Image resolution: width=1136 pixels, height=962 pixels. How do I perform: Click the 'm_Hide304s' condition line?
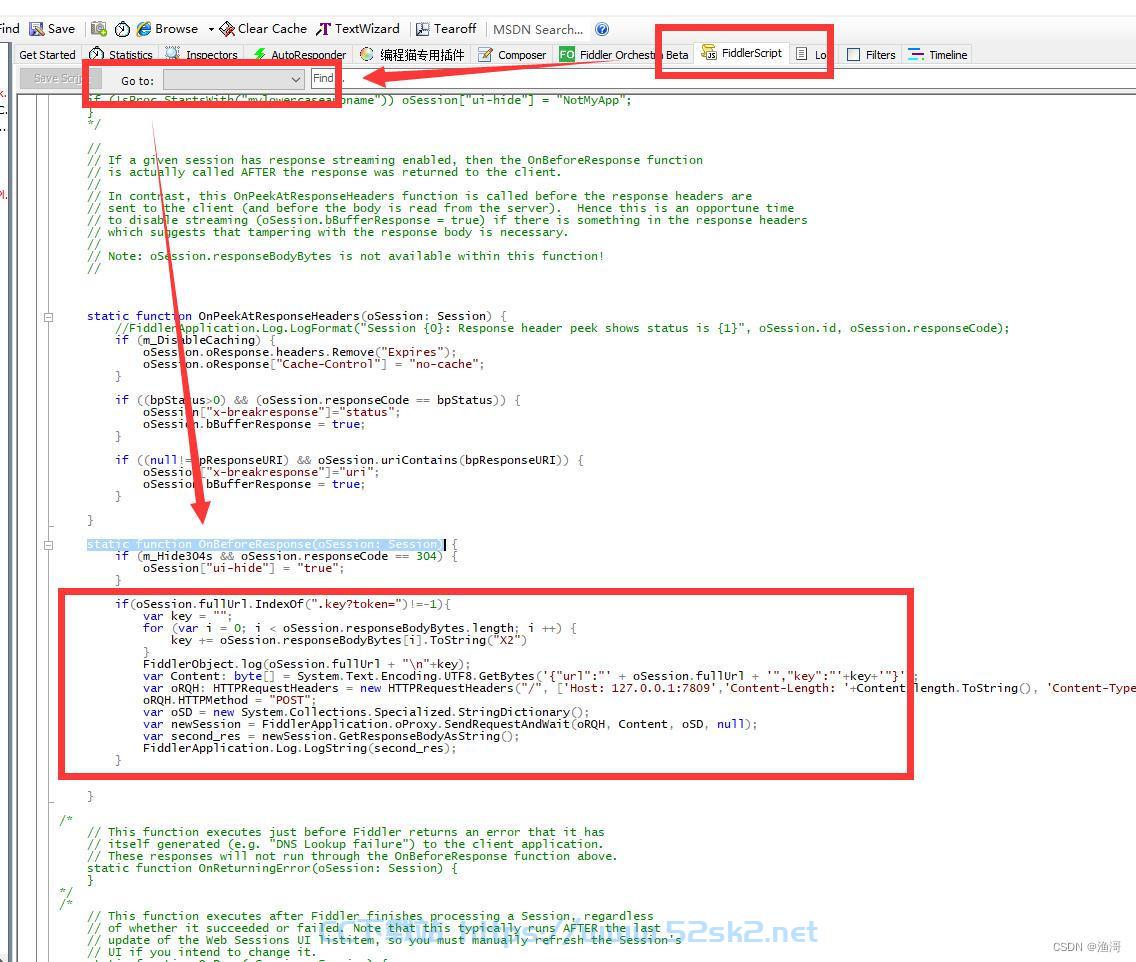(x=286, y=556)
